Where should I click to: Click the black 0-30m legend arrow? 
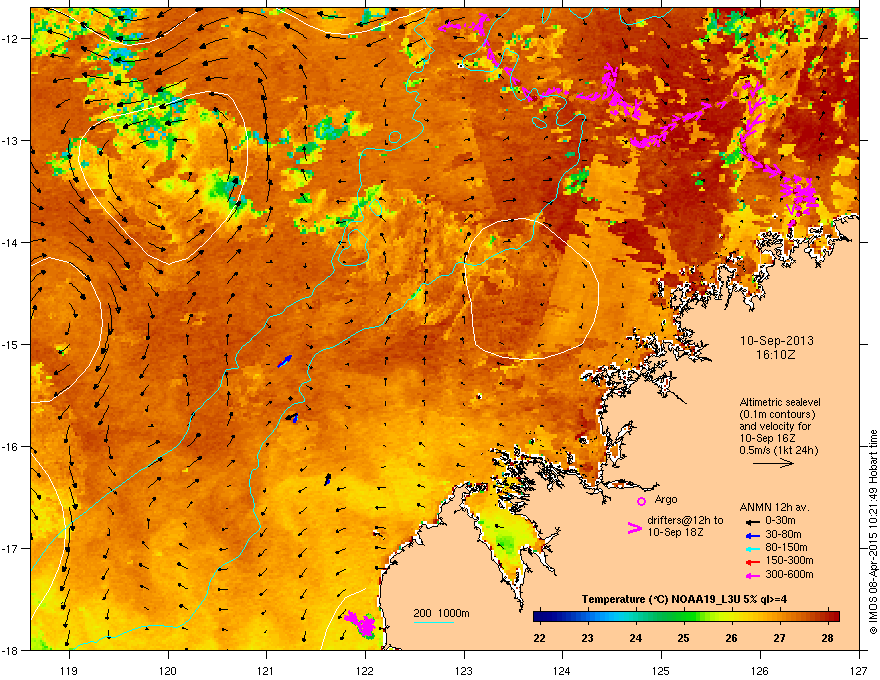(x=752, y=521)
